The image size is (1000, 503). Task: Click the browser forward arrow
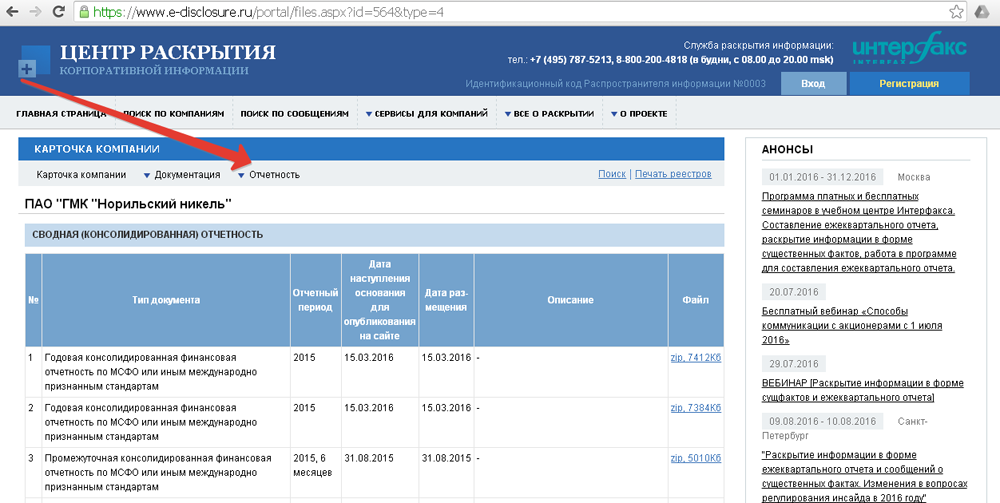pos(36,13)
